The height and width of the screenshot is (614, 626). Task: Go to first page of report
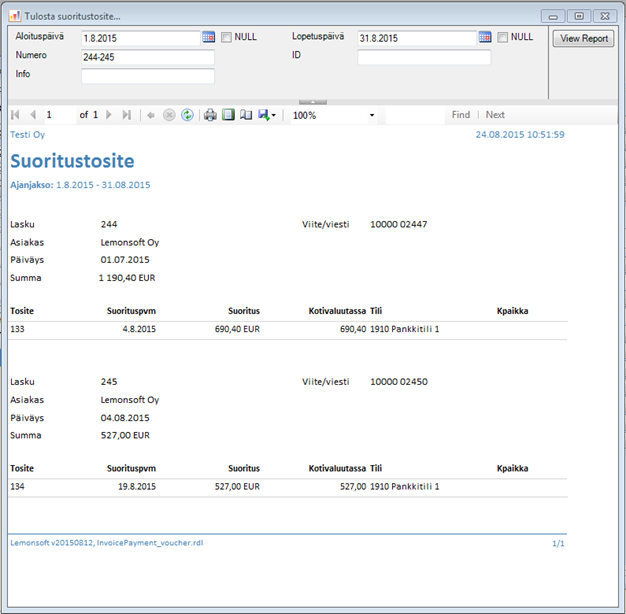pos(15,115)
